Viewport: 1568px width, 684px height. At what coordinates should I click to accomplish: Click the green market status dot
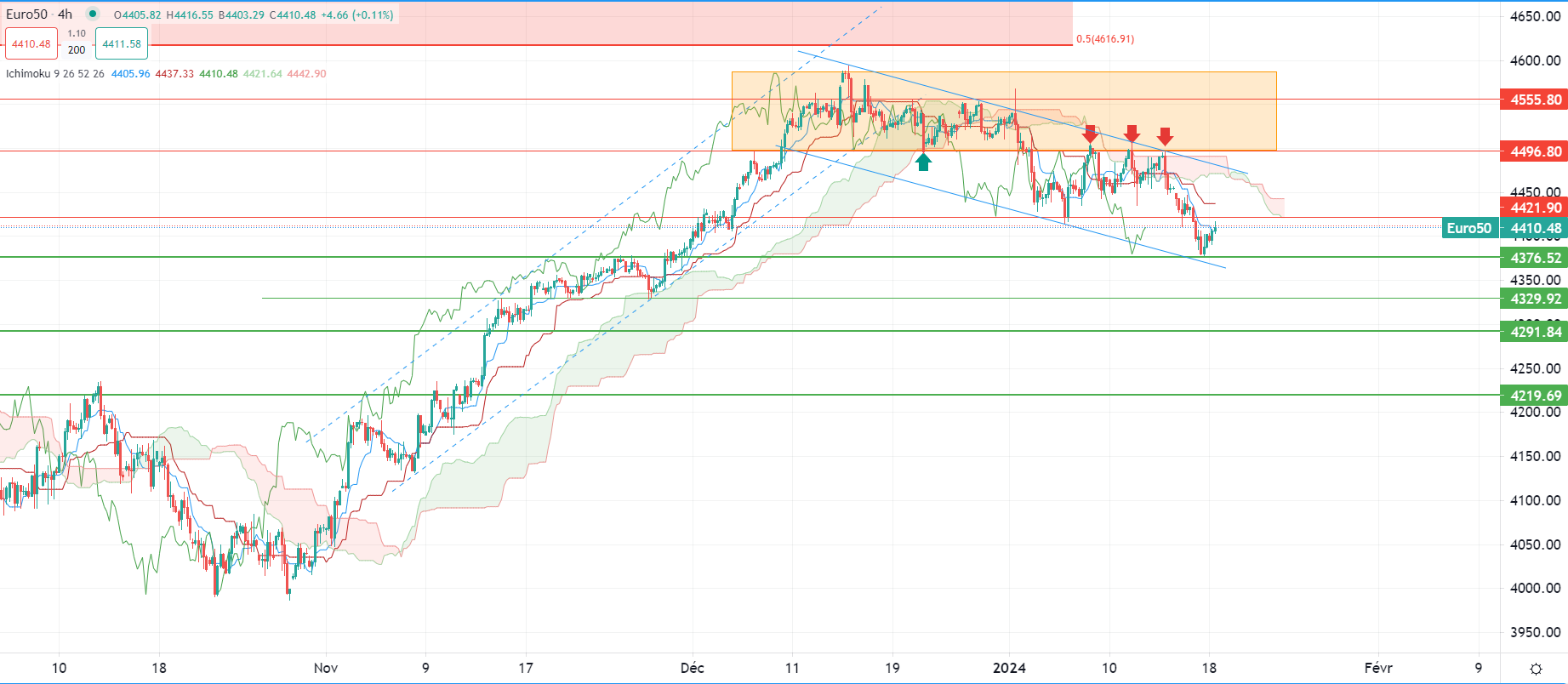(x=93, y=14)
